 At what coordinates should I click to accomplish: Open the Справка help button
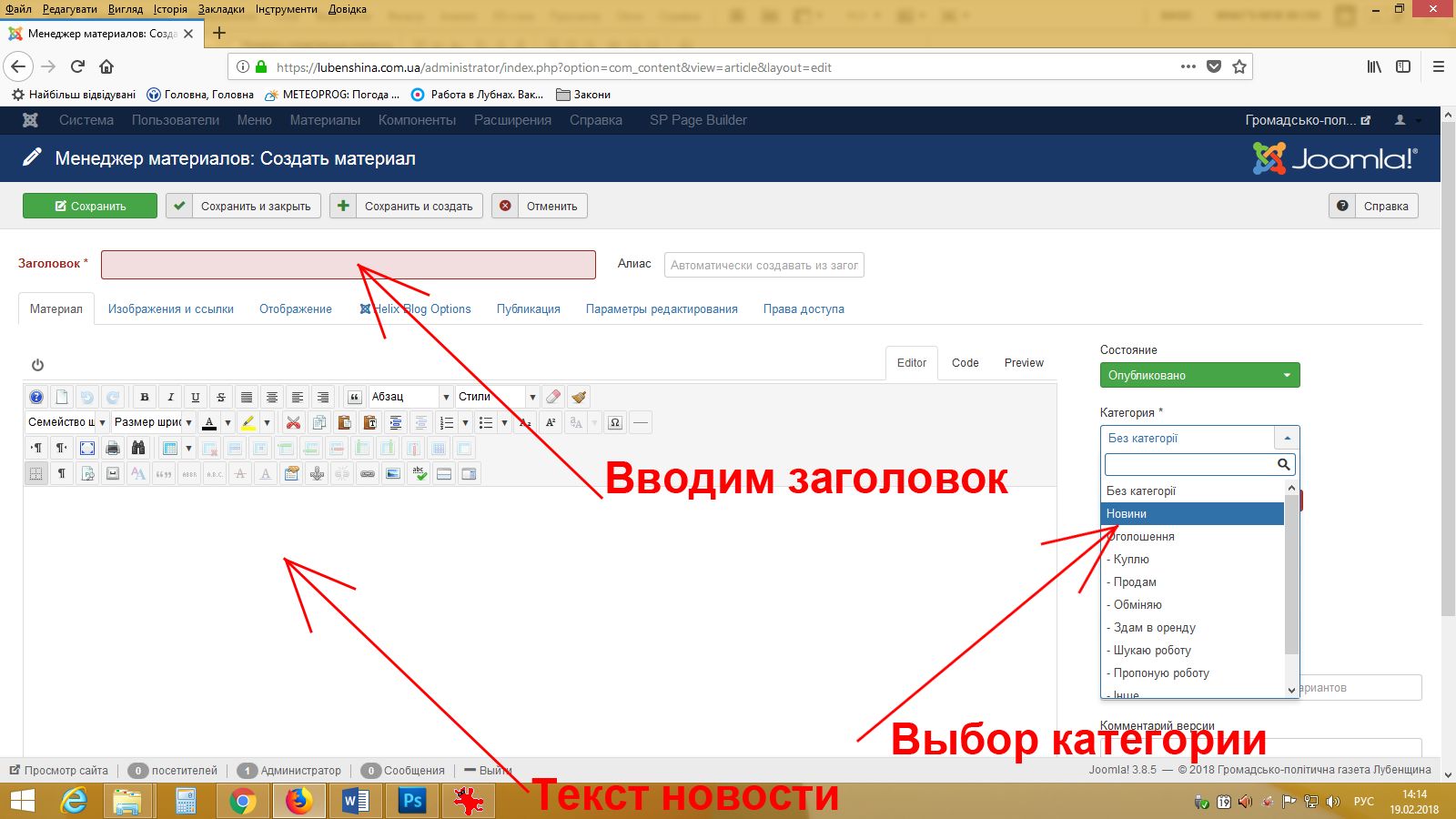(x=1373, y=206)
